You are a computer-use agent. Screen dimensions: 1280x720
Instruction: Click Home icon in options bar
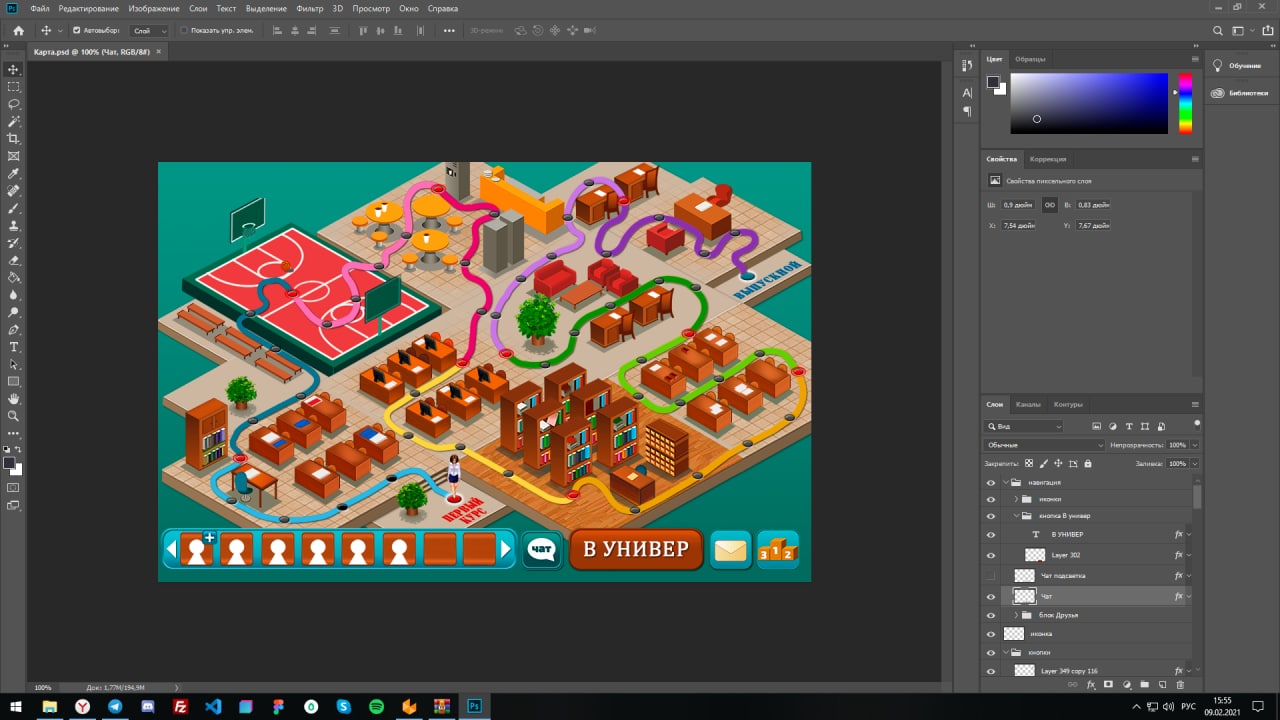(x=18, y=31)
